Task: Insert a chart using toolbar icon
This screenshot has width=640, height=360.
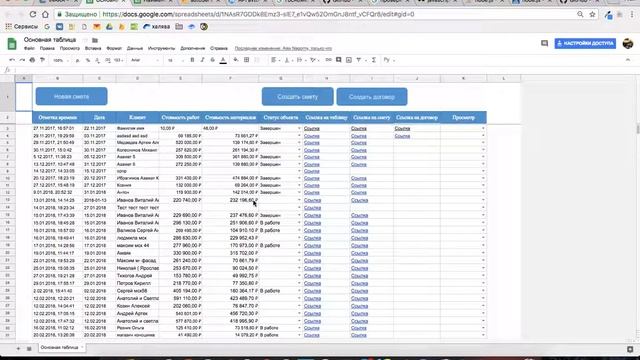Action: [x=349, y=60]
